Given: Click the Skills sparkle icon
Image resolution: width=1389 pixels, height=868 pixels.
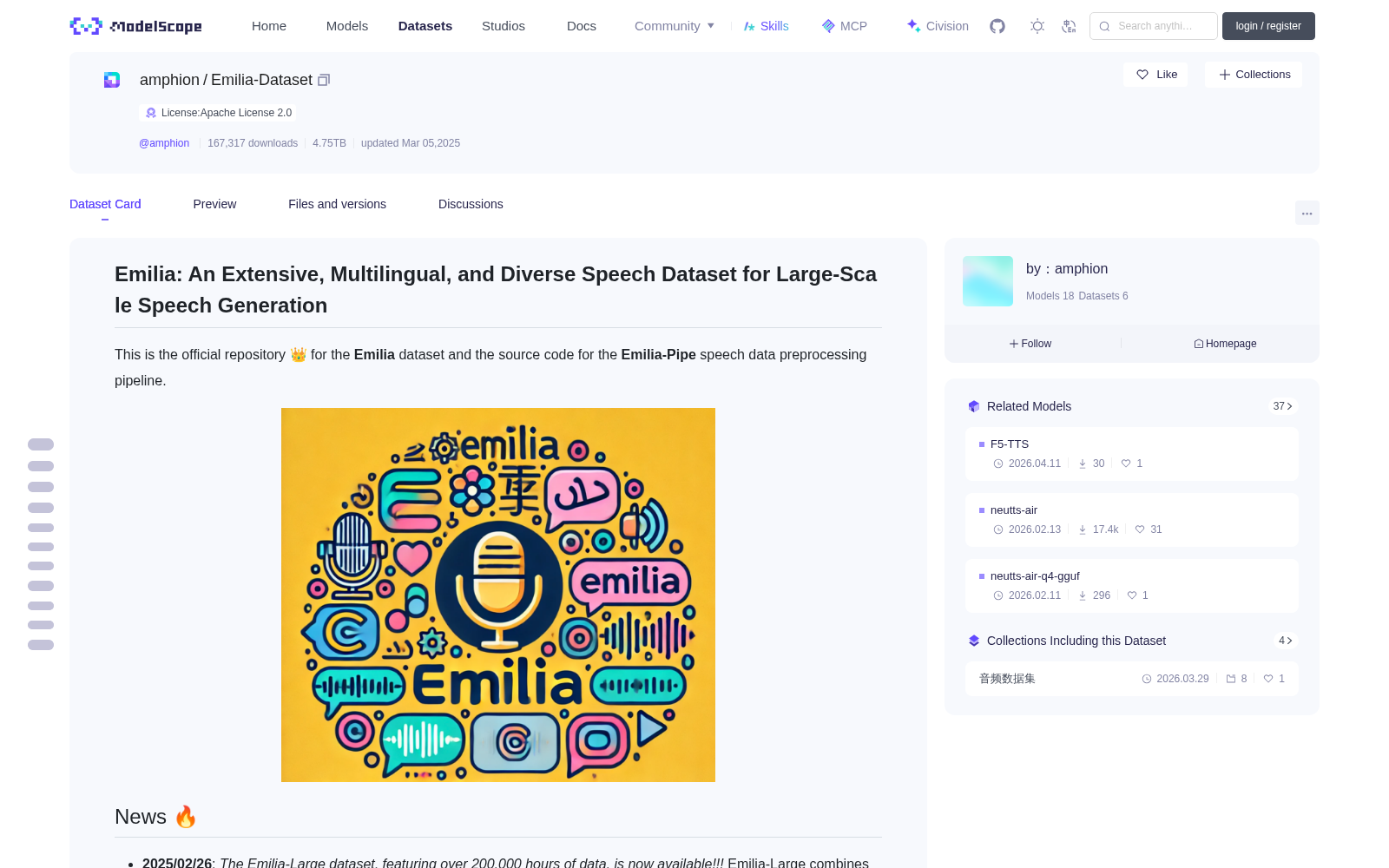Looking at the screenshot, I should pyautogui.click(x=749, y=26).
